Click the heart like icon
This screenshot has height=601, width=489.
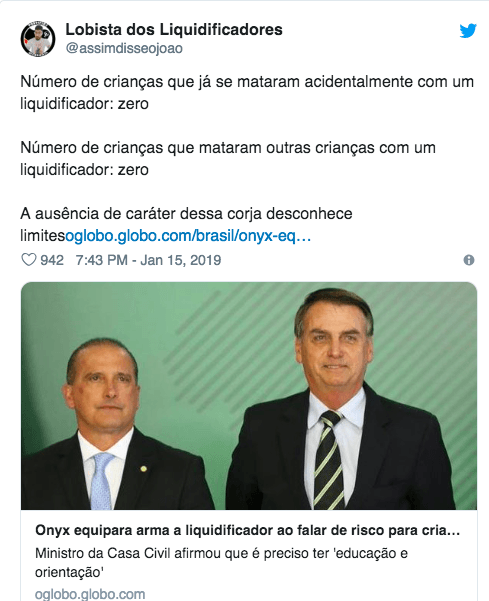28,260
